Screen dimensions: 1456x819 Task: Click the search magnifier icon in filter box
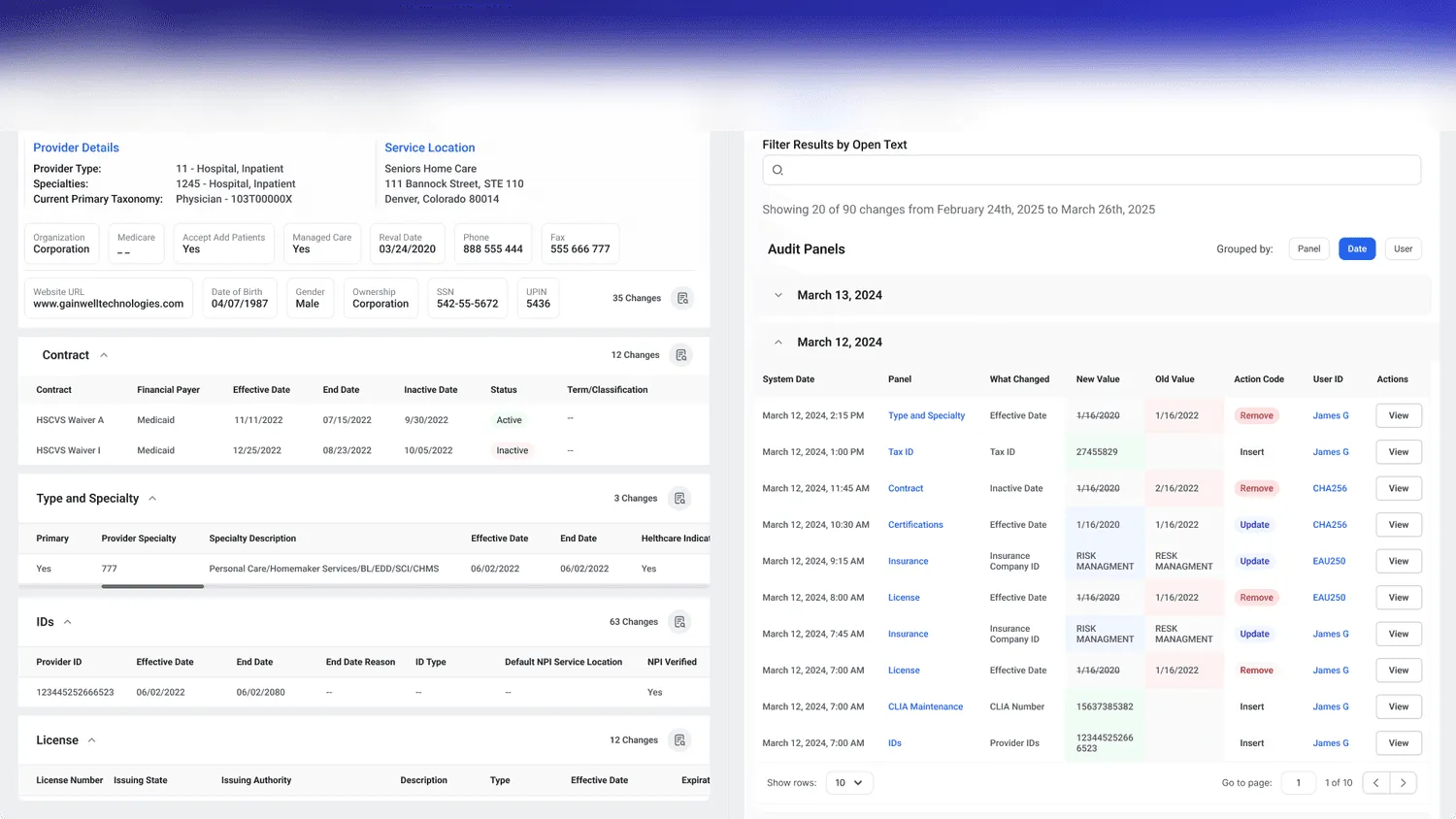[778, 170]
